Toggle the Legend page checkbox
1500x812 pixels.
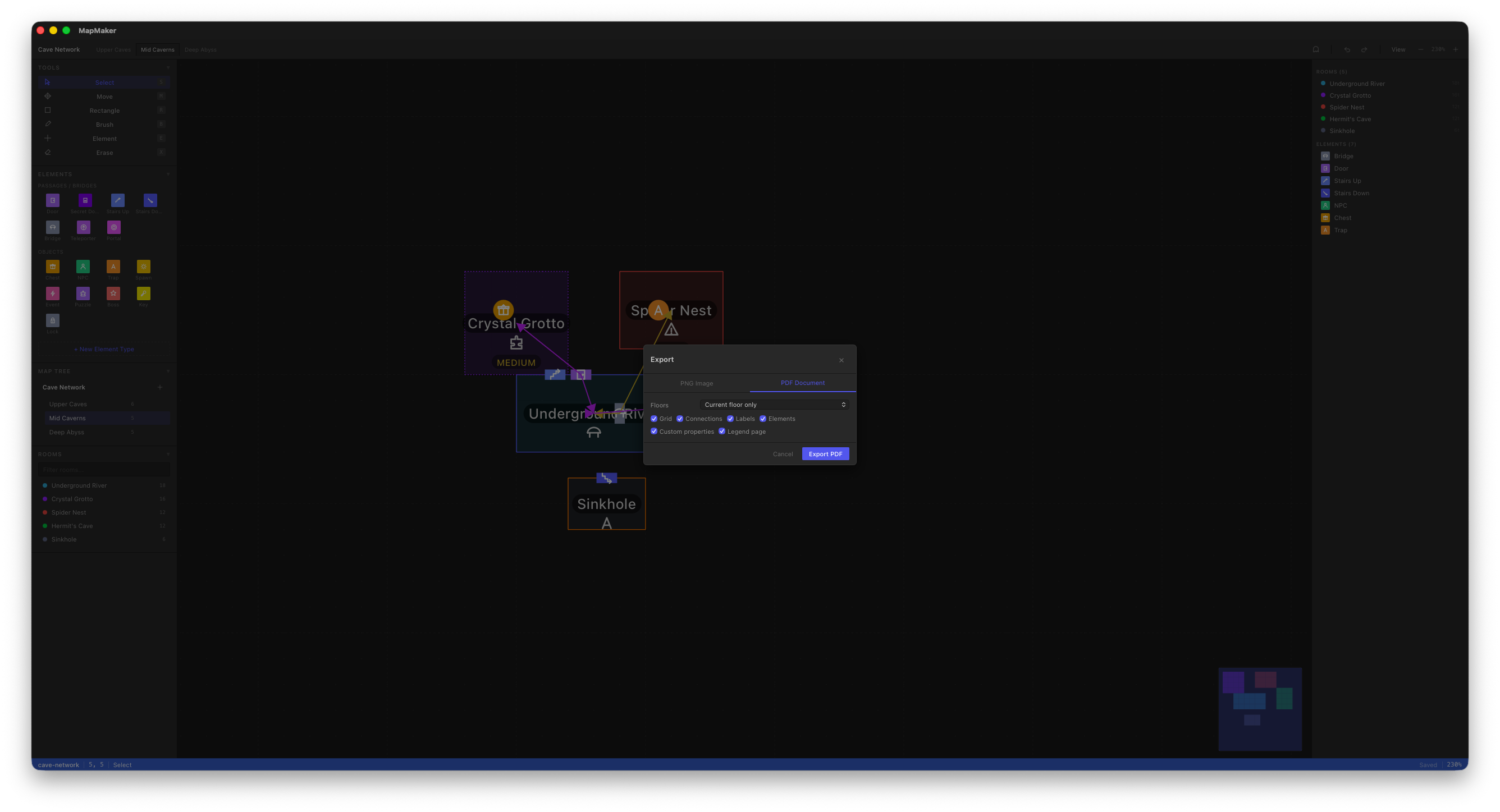pyautogui.click(x=722, y=432)
